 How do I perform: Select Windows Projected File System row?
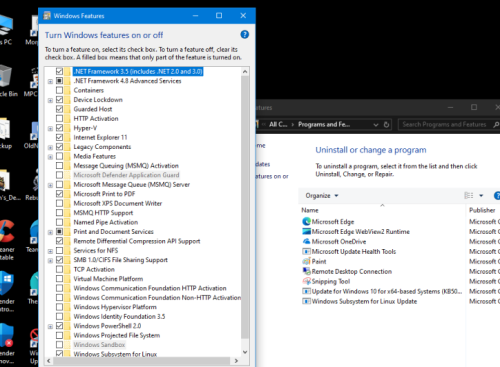(117, 335)
